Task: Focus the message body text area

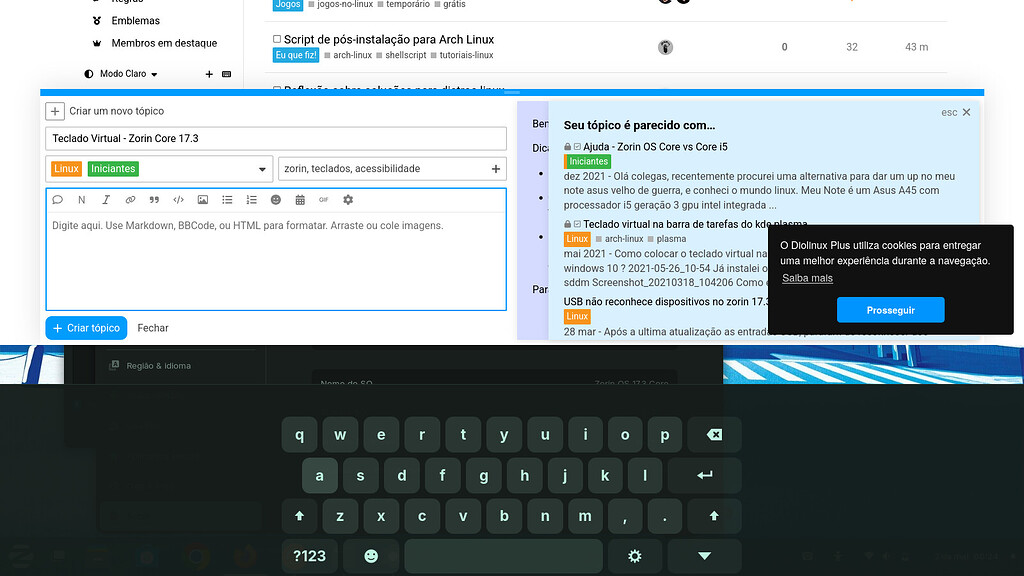Action: [276, 260]
